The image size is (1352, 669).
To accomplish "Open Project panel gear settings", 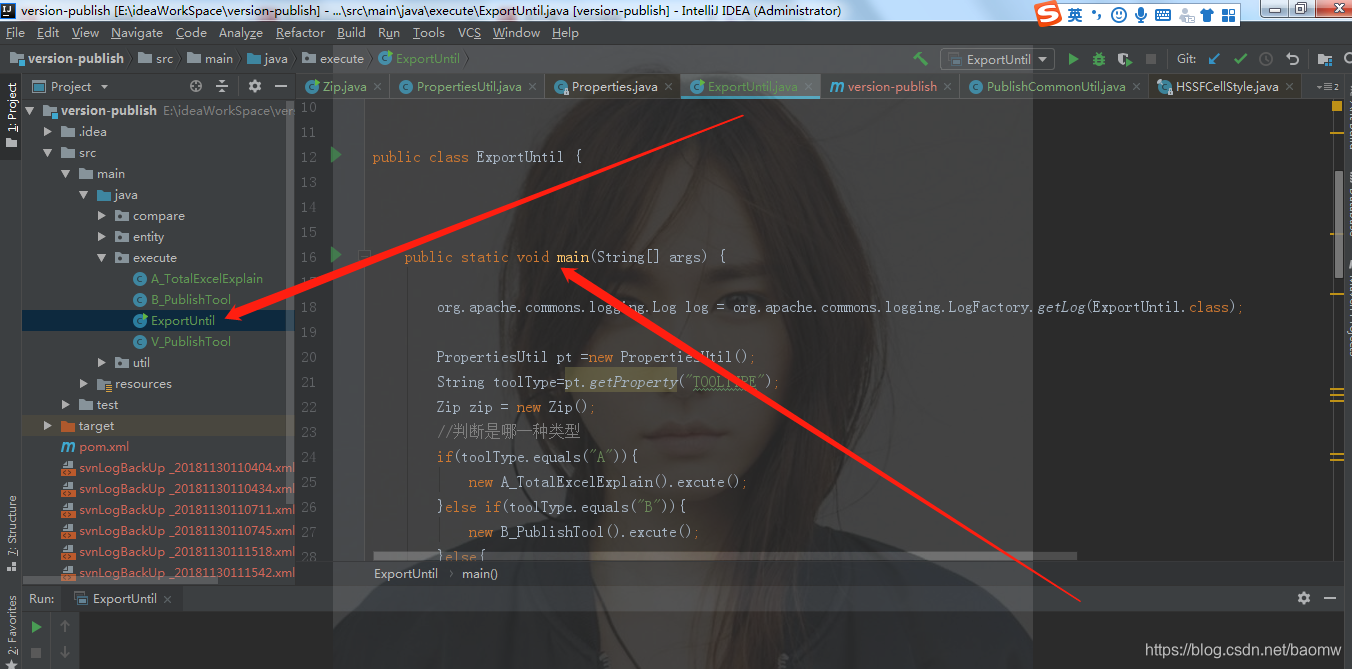I will coord(254,86).
